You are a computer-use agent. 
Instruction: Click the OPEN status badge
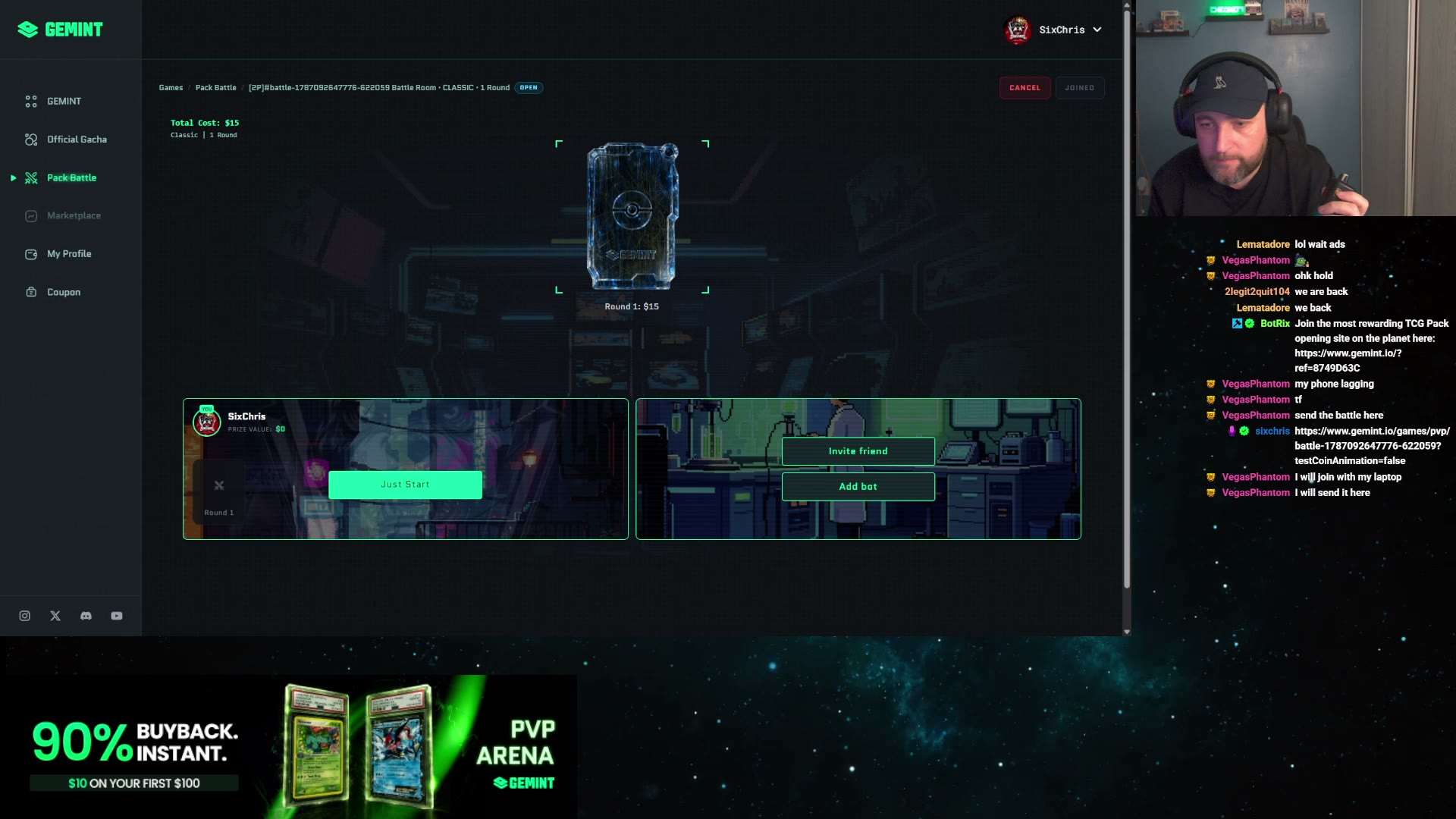pos(529,88)
